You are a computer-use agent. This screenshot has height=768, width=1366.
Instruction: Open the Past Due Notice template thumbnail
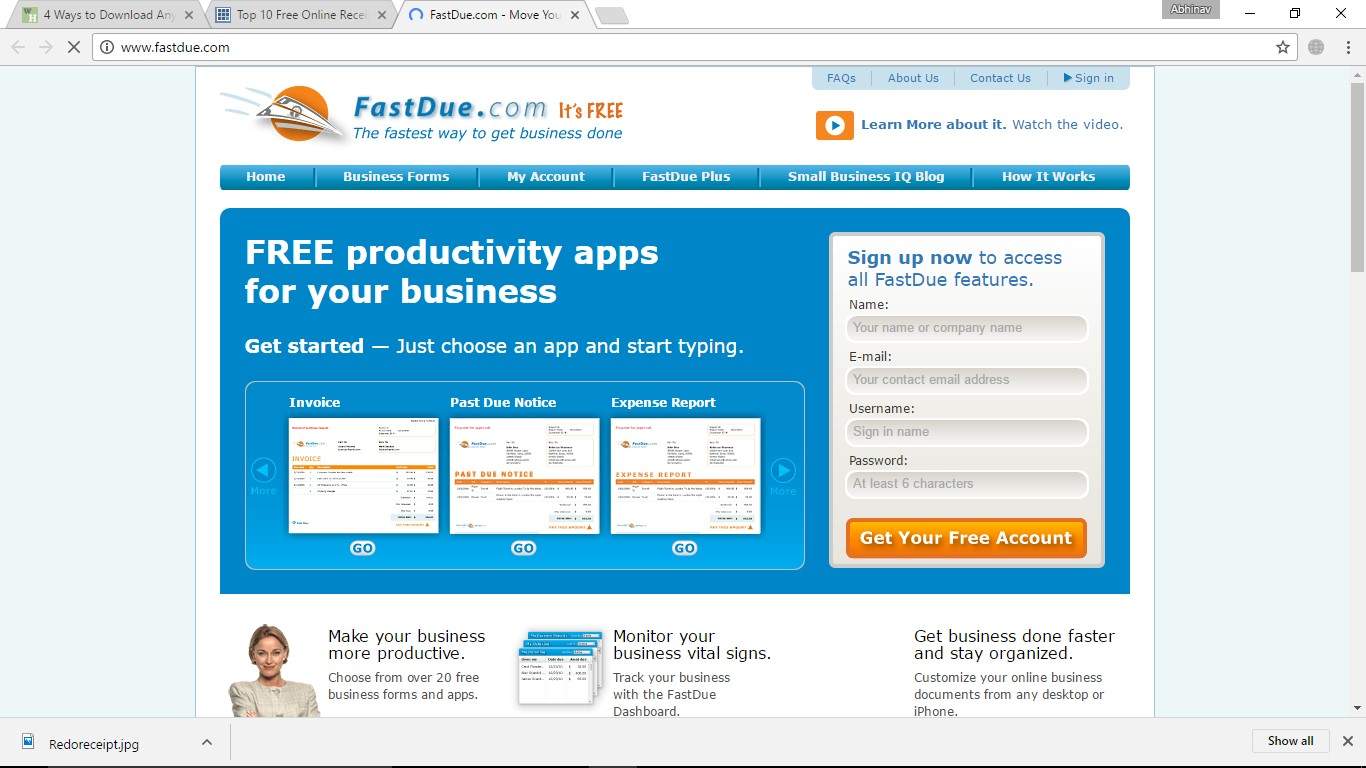coord(524,476)
